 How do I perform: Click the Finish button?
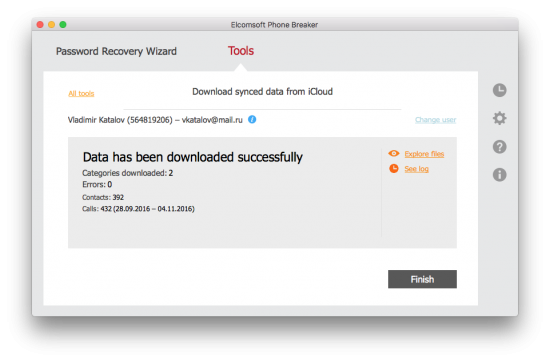tap(422, 279)
